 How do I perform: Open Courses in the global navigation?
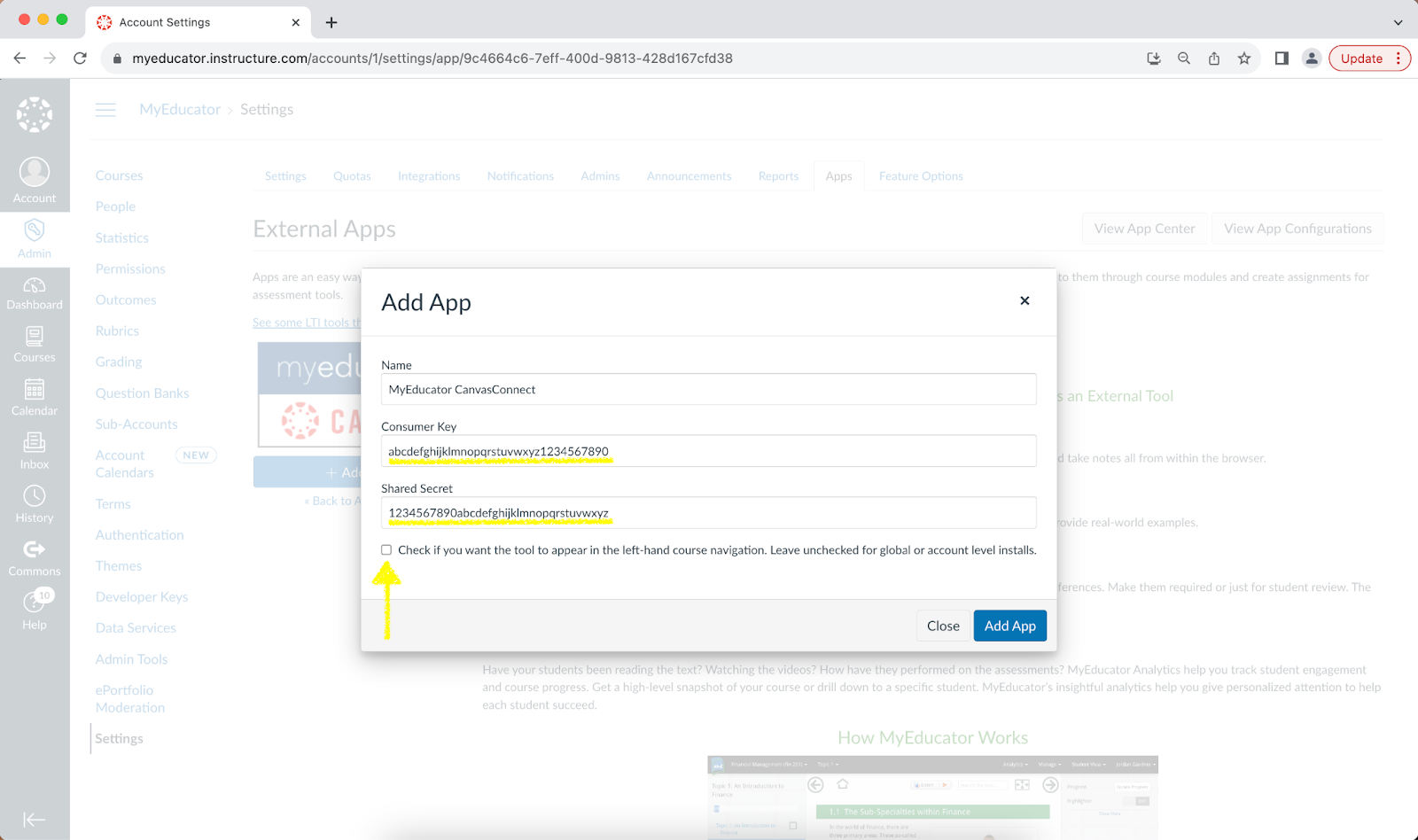(35, 345)
